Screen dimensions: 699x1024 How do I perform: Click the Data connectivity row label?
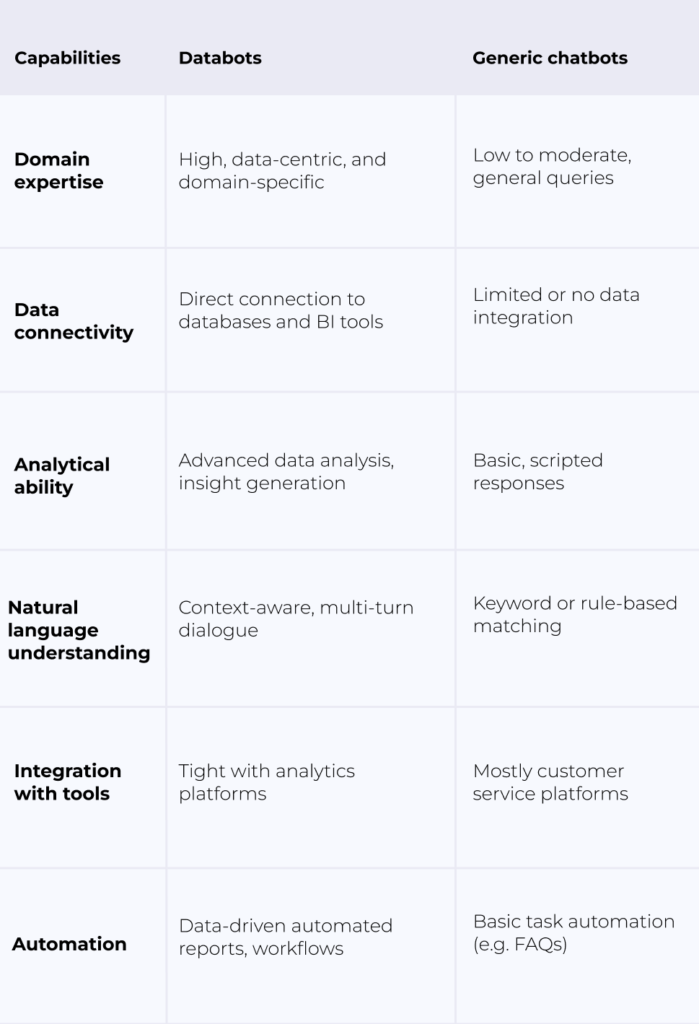(x=73, y=321)
